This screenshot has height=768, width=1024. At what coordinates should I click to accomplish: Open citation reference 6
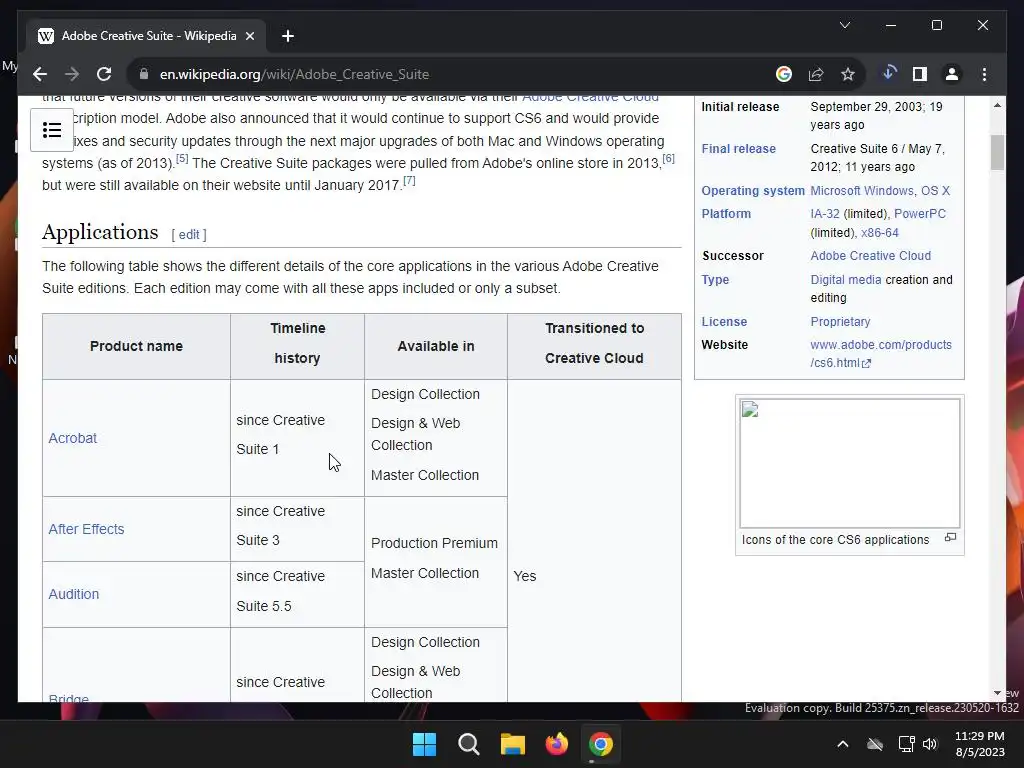[668, 158]
